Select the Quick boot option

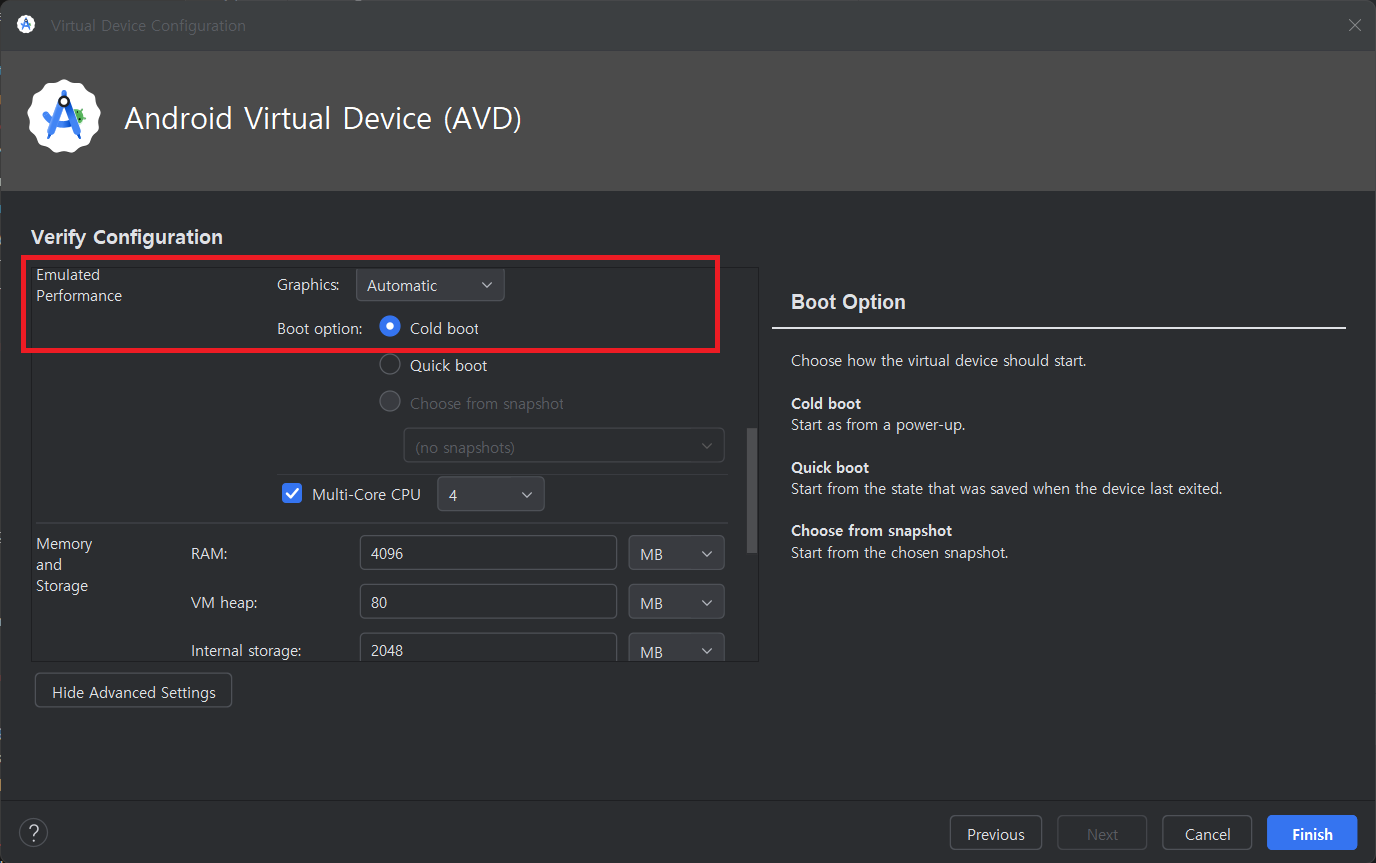390,365
